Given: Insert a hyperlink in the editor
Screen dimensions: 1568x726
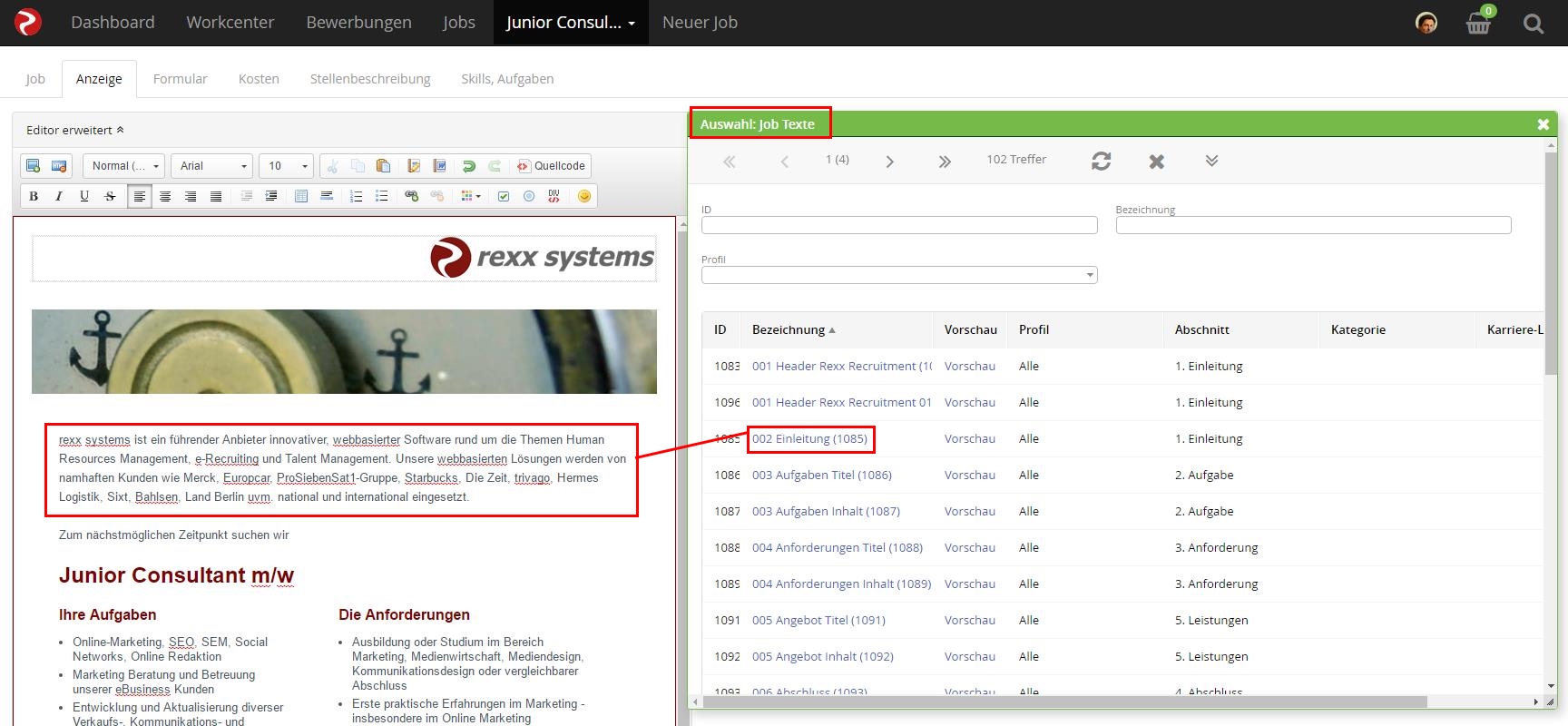Looking at the screenshot, I should click(412, 196).
